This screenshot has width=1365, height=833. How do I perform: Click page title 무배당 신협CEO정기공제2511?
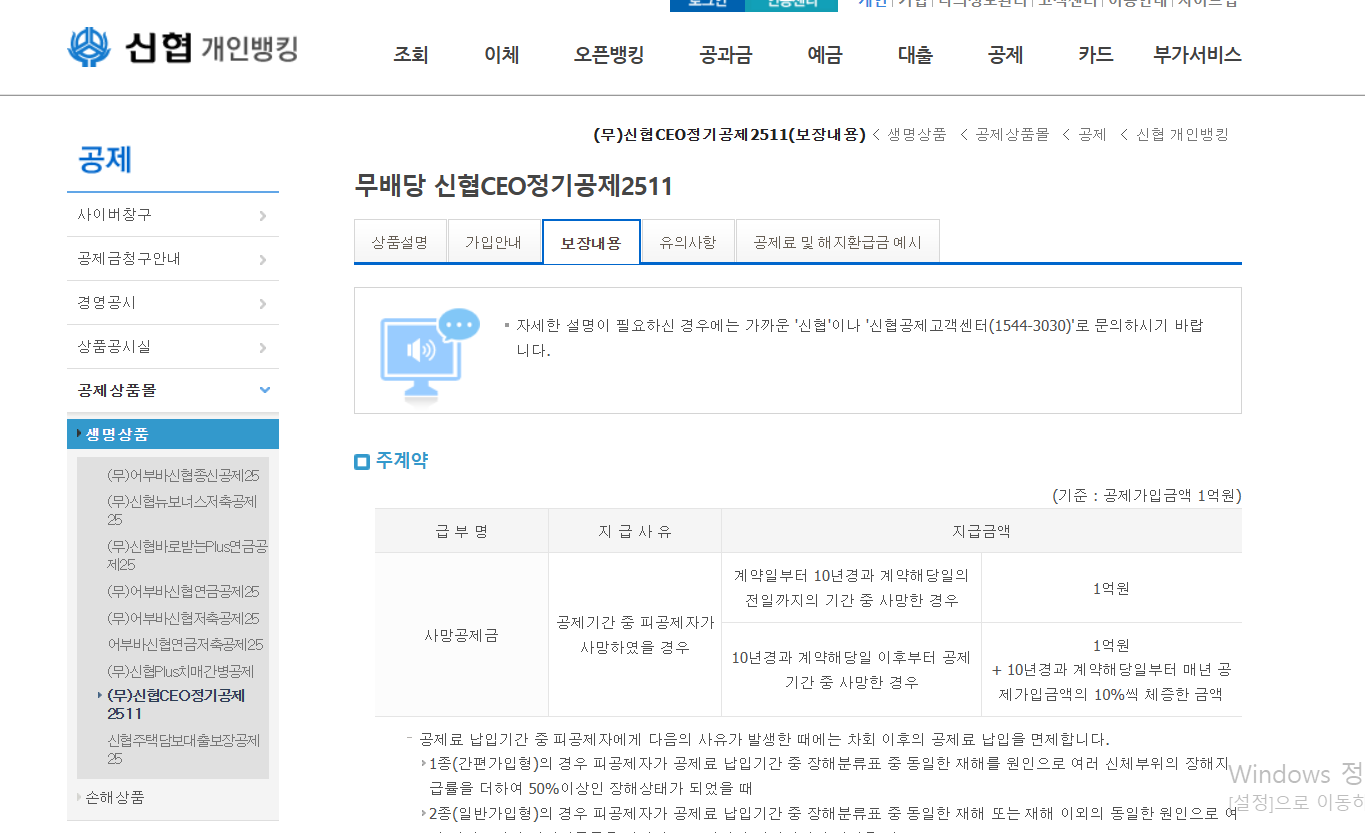(514, 185)
